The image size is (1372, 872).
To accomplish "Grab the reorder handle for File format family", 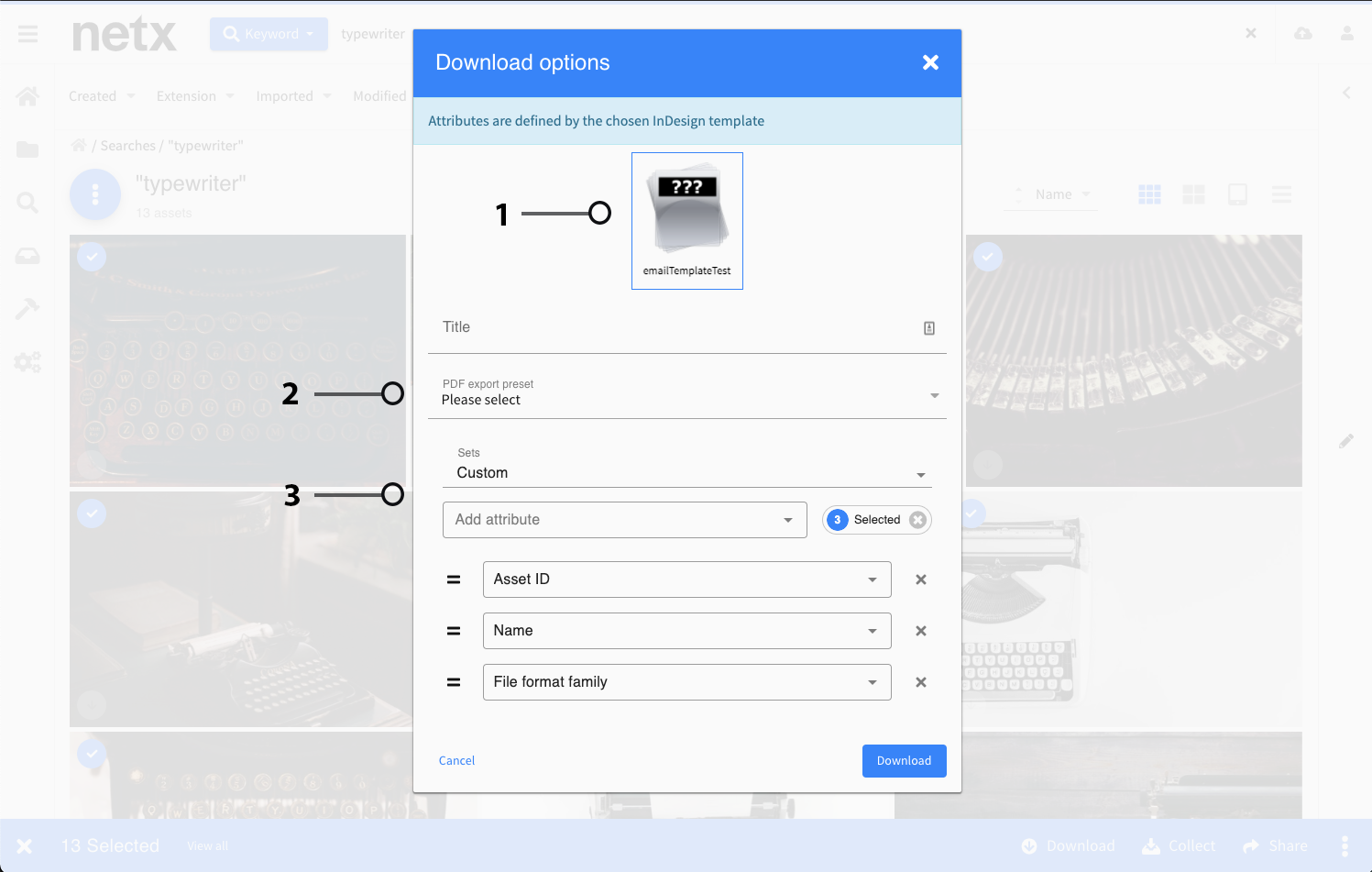I will pos(454,682).
